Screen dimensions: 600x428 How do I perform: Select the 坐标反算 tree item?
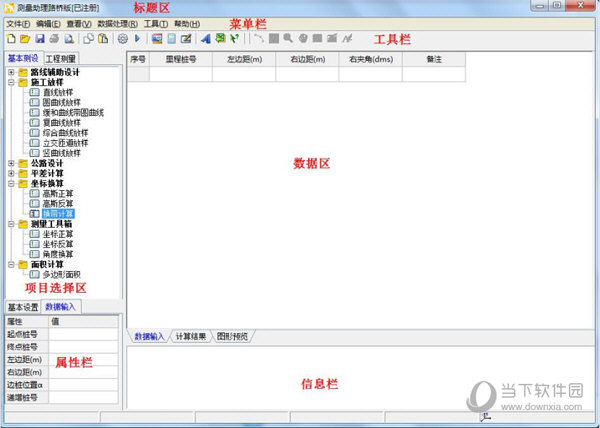[x=58, y=244]
